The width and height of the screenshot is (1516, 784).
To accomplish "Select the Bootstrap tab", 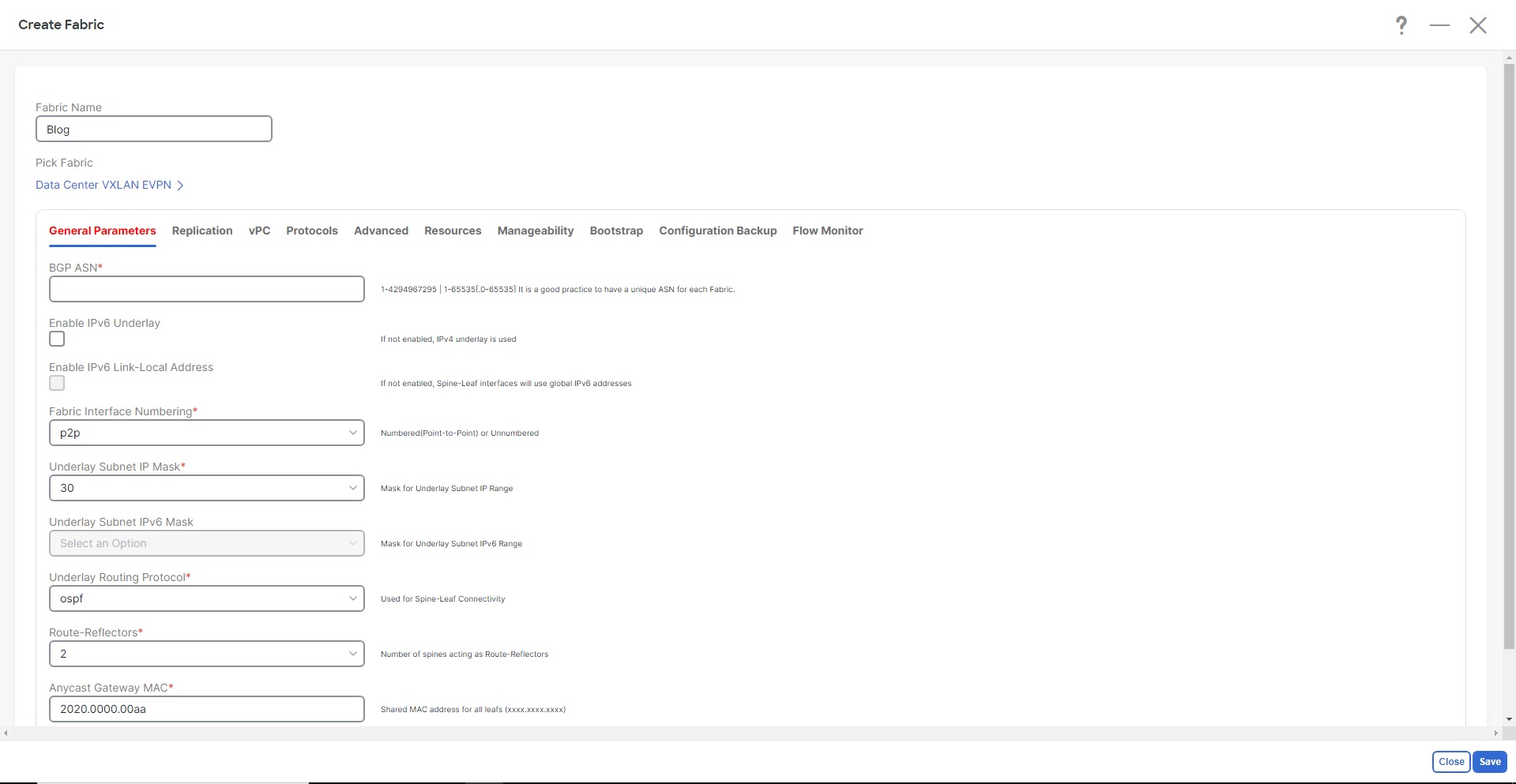I will coord(616,231).
